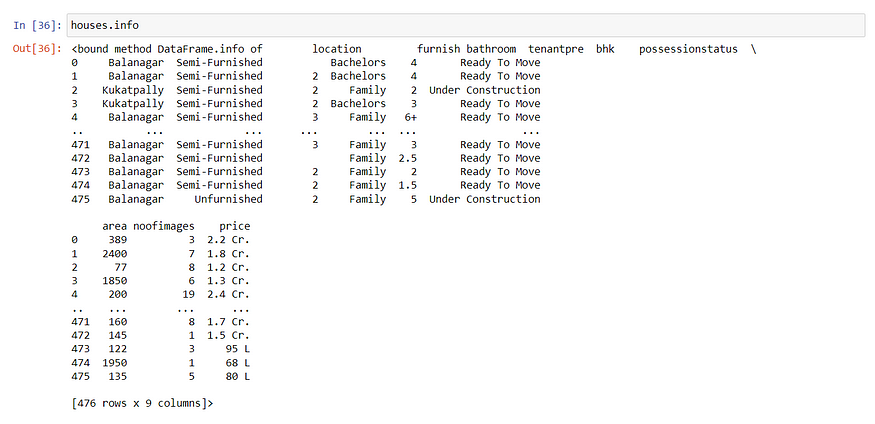
Task: Click 'Kukatpally' in row 2
Action: point(133,90)
